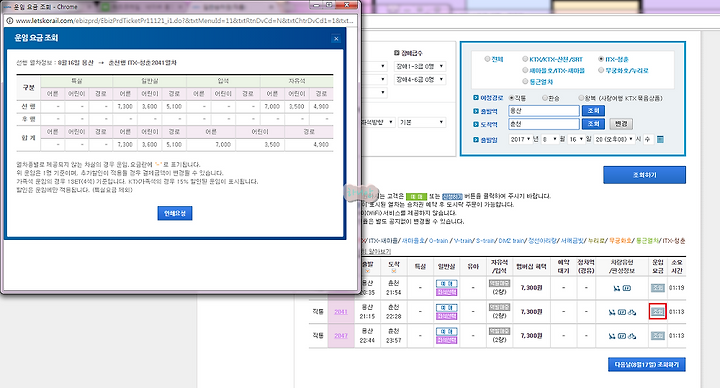
Task: Choose the 직통 journey type radio button
Action: [511, 98]
